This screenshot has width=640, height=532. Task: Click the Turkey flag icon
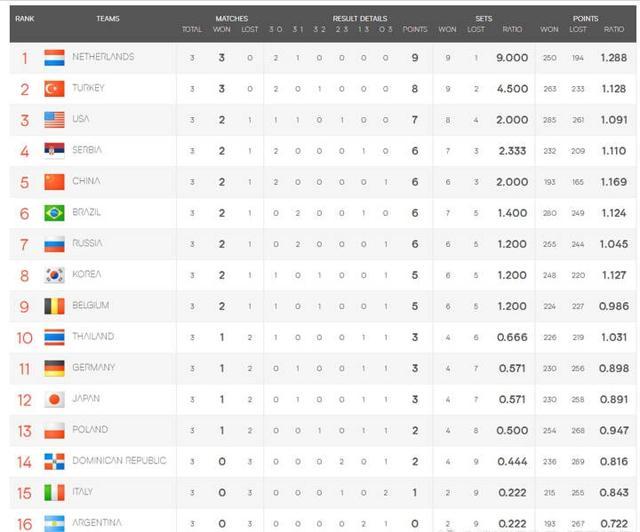(54, 89)
